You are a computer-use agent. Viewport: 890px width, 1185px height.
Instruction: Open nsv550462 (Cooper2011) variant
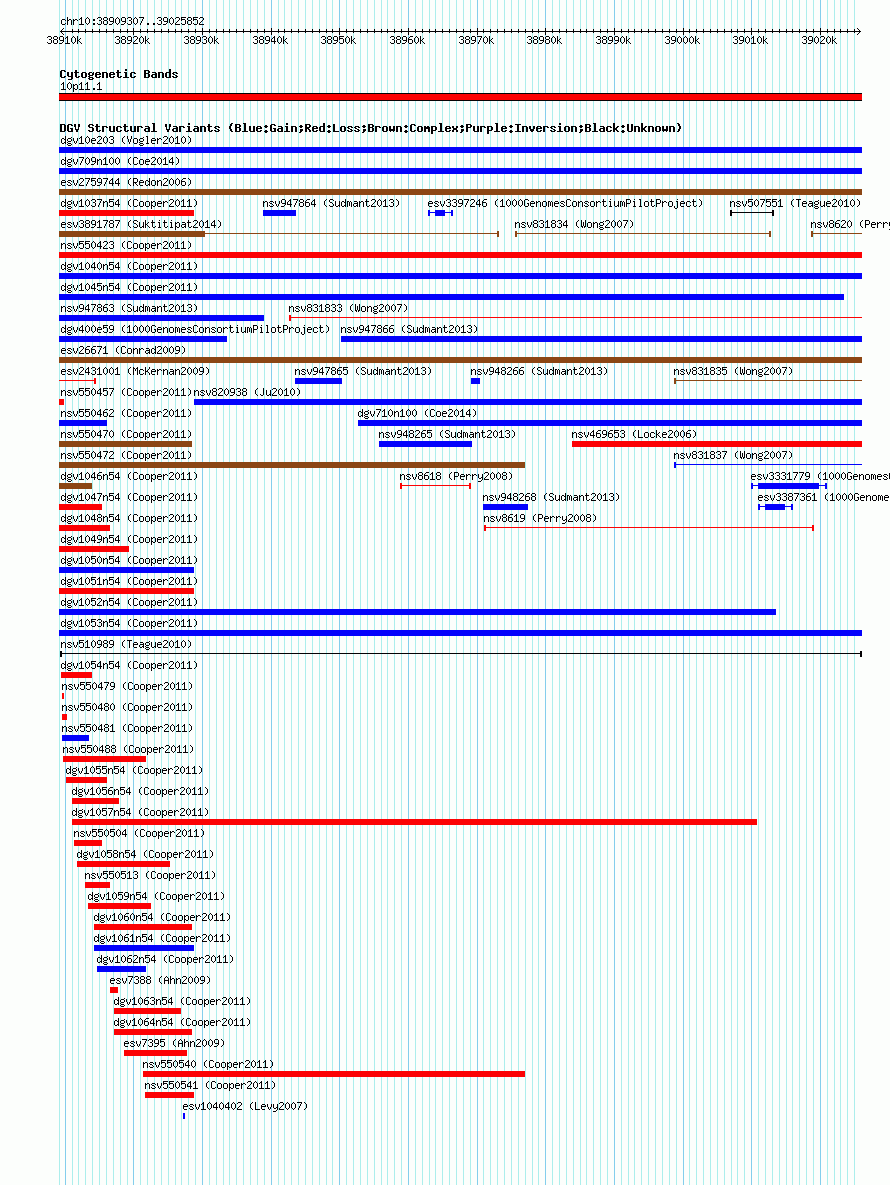(125, 414)
